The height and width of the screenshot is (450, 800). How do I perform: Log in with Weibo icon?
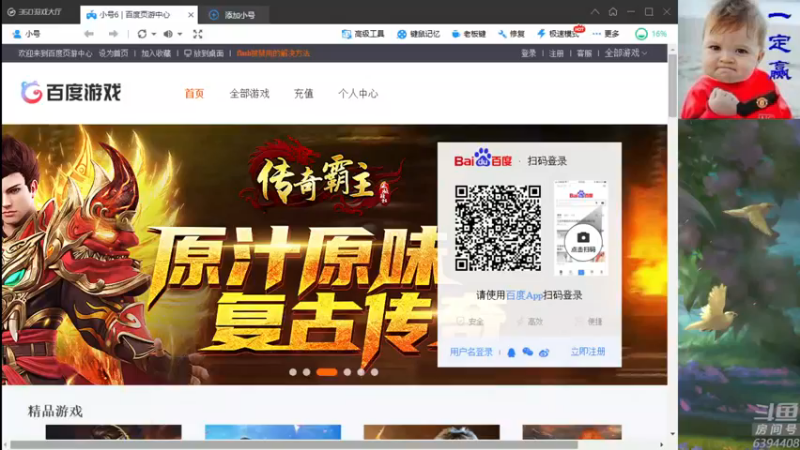click(x=544, y=353)
